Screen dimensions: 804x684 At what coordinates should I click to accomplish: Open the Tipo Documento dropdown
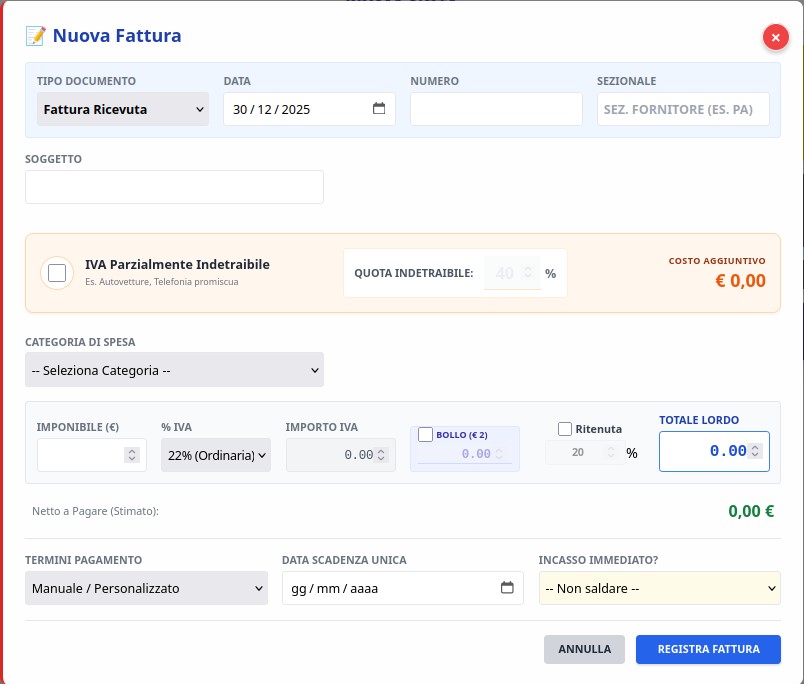click(123, 109)
